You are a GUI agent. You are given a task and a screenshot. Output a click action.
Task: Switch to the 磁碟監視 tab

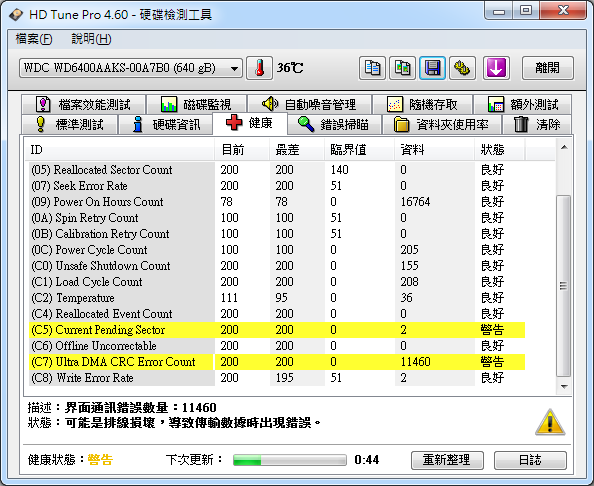click(196, 104)
